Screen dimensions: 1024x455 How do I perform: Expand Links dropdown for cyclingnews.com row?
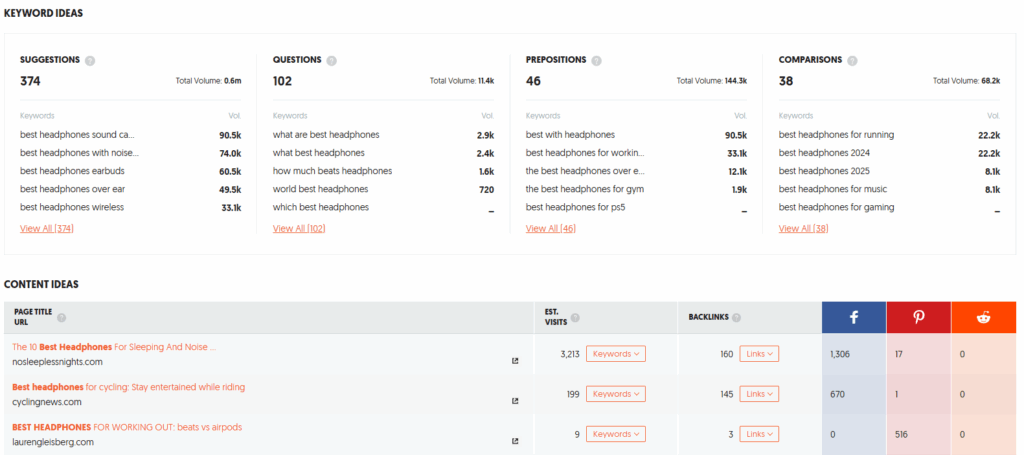click(759, 394)
